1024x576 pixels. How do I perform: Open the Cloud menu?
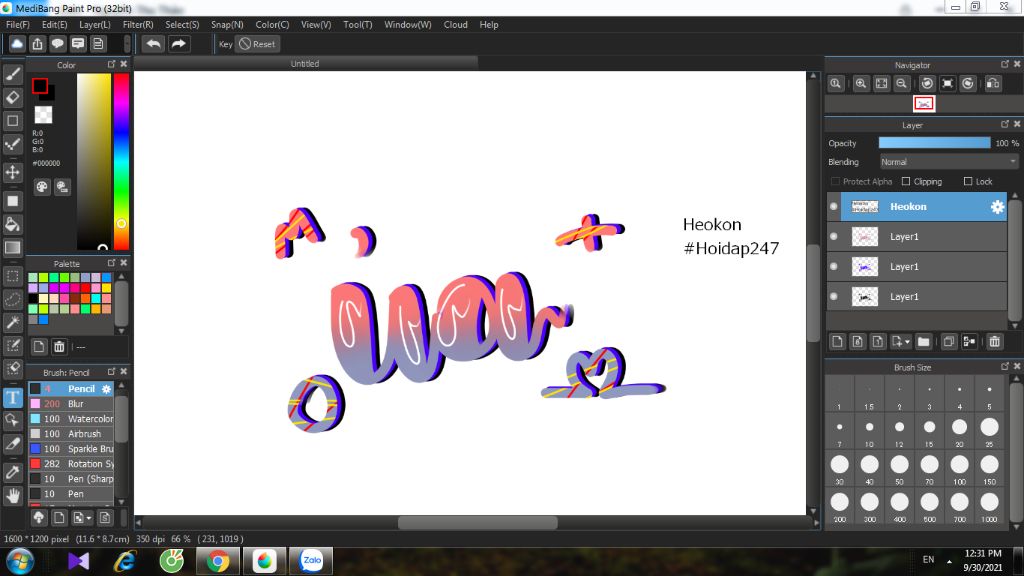(455, 25)
